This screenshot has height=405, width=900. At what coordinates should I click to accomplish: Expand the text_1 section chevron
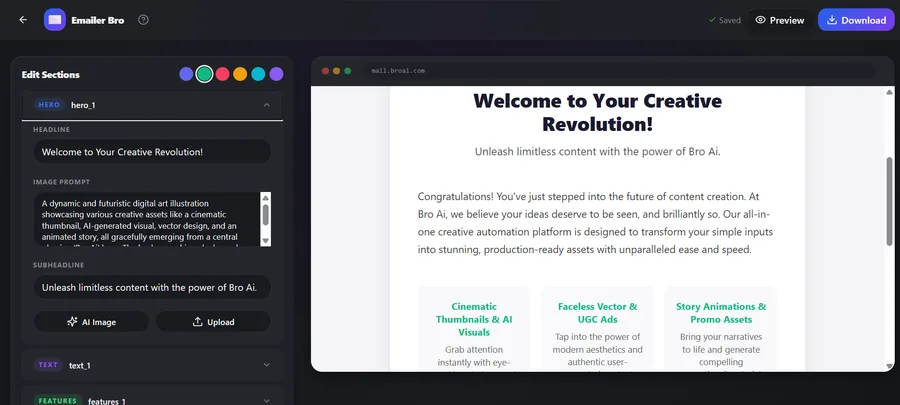[266, 365]
